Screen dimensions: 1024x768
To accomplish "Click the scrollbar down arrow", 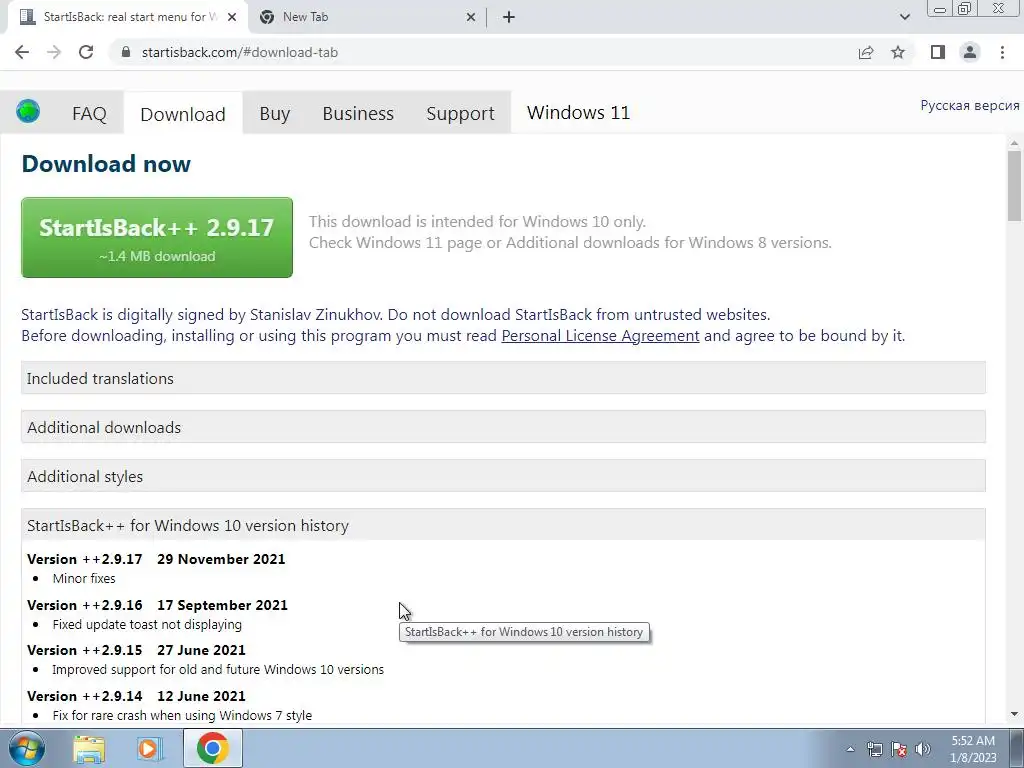I will click(x=1014, y=714).
